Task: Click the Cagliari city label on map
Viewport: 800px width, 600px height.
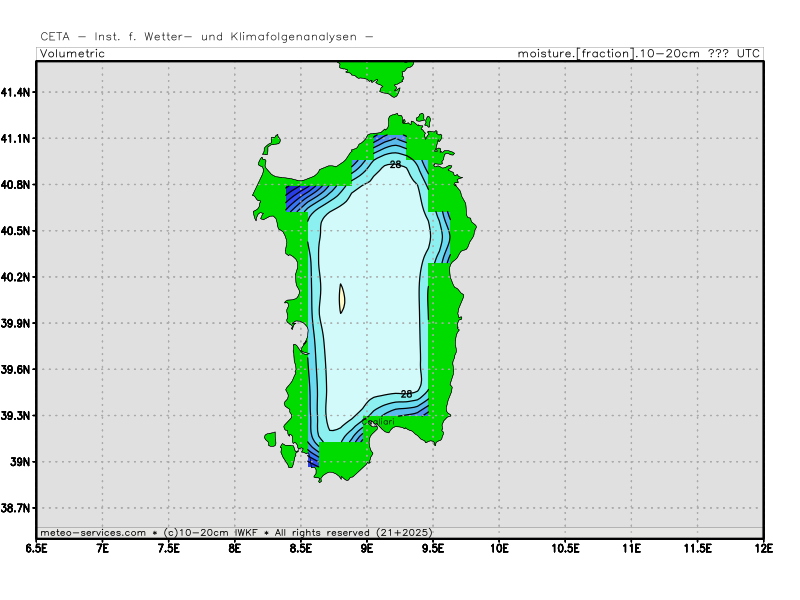Action: pos(380,424)
